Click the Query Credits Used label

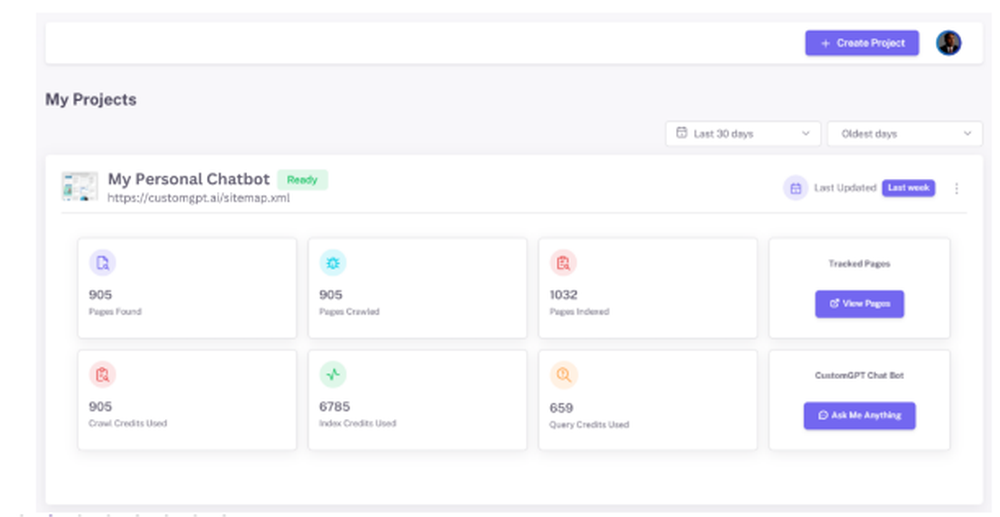589,425
